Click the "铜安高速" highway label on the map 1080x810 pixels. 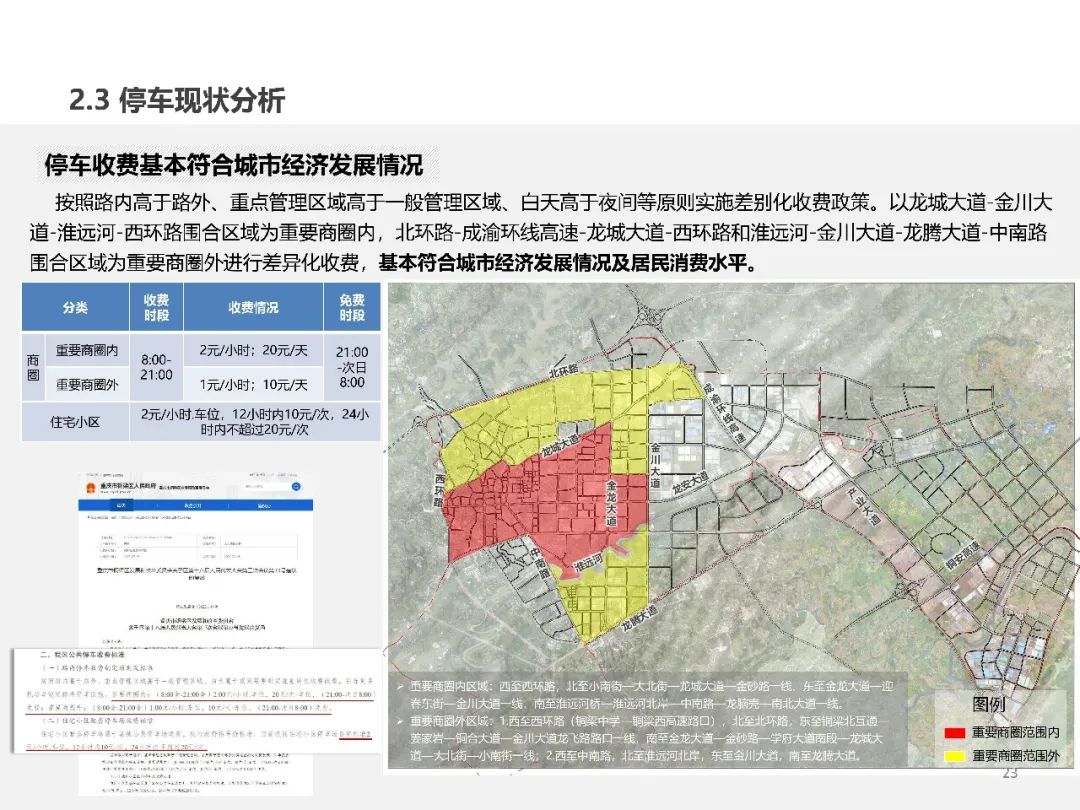click(x=962, y=556)
